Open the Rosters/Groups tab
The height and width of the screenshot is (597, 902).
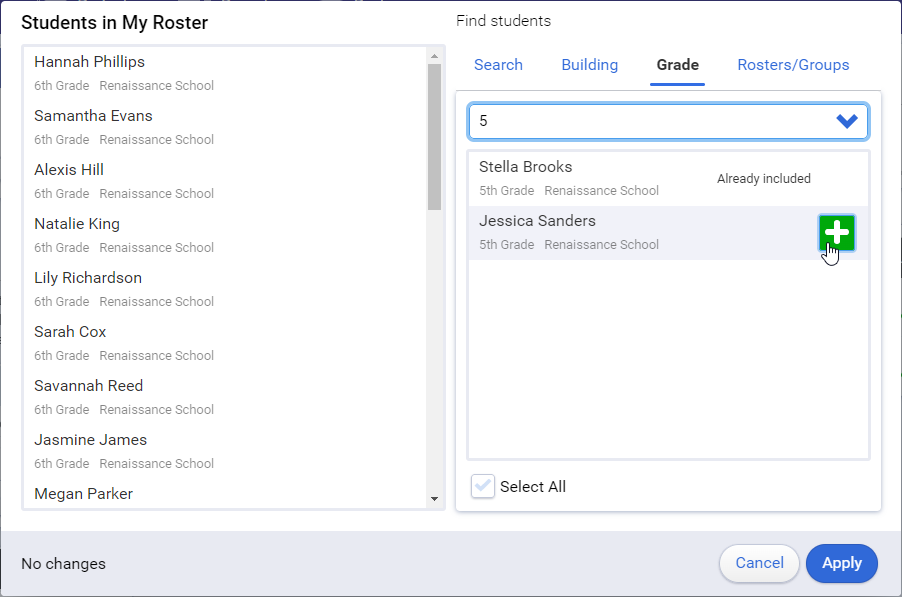(793, 65)
